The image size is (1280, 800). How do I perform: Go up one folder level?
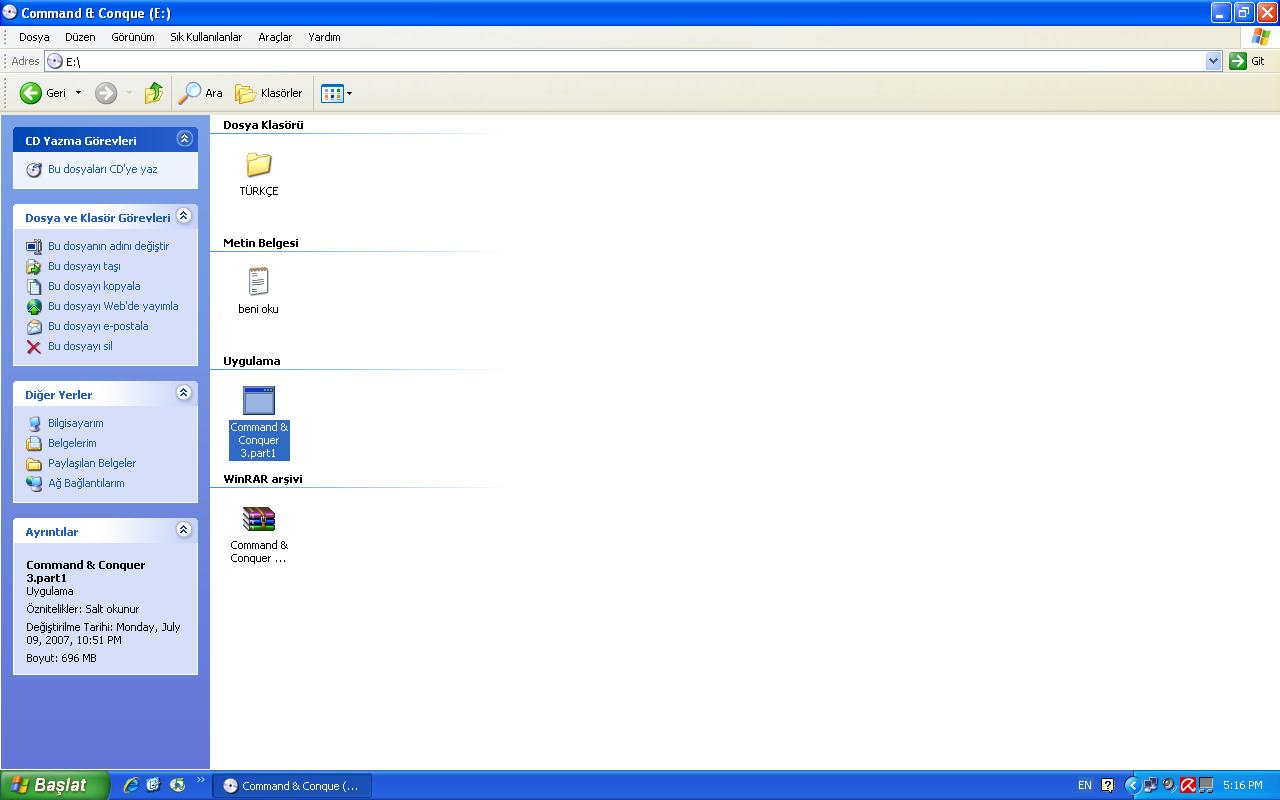pos(154,93)
